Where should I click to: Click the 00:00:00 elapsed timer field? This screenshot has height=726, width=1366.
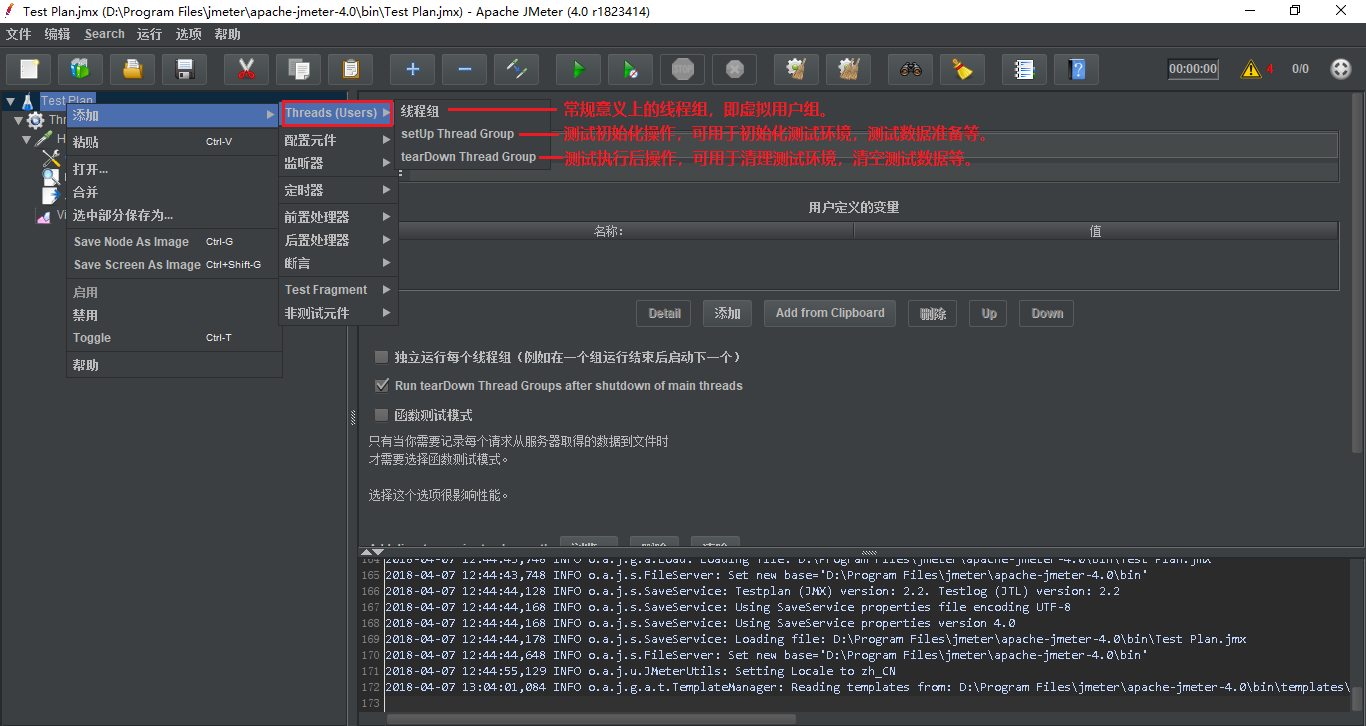(x=1193, y=69)
